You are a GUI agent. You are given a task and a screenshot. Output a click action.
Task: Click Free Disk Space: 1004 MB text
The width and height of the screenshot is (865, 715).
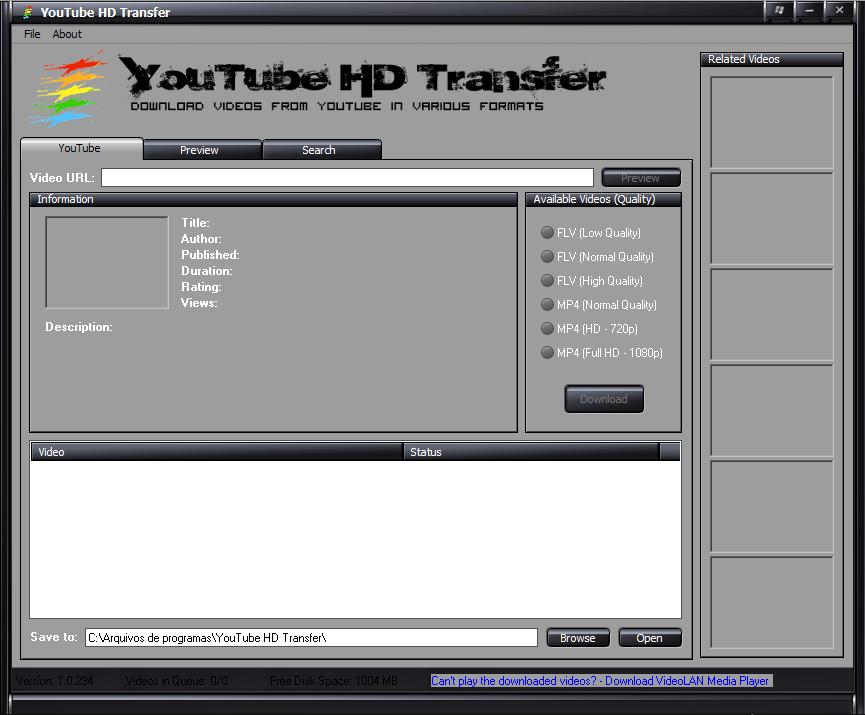tap(334, 681)
